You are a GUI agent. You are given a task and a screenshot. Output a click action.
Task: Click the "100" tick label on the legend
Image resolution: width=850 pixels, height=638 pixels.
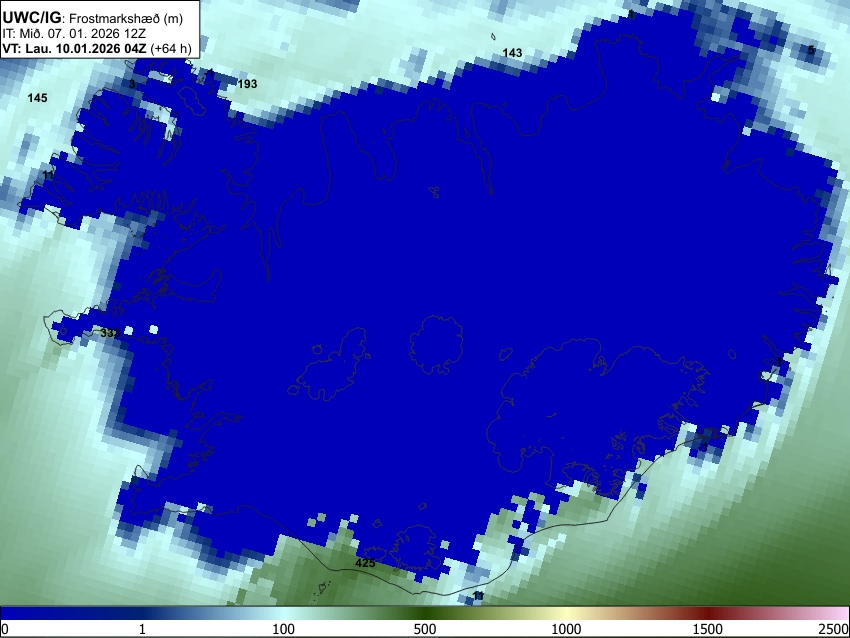tap(283, 629)
